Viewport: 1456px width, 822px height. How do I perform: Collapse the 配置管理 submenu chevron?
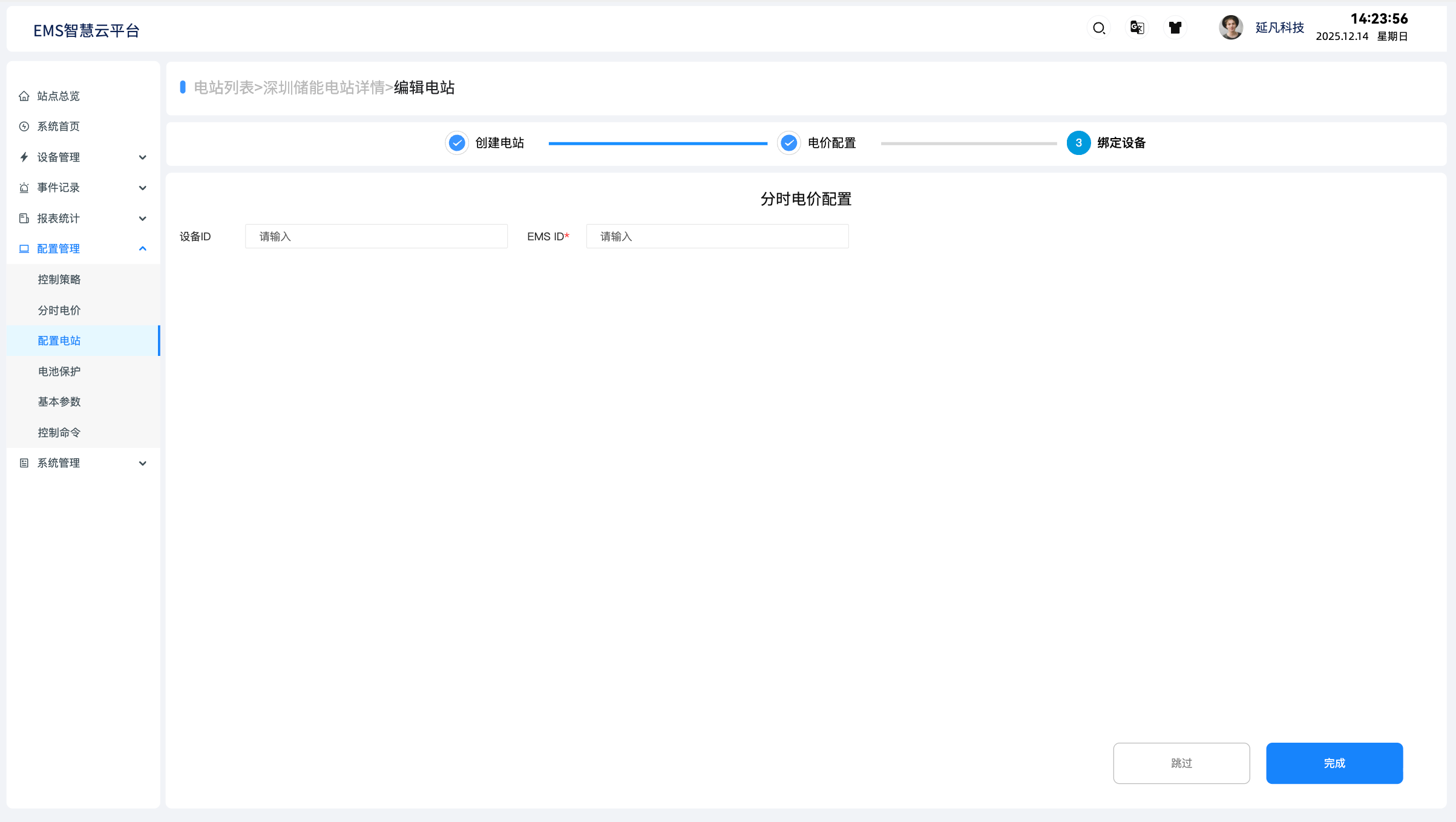click(143, 249)
